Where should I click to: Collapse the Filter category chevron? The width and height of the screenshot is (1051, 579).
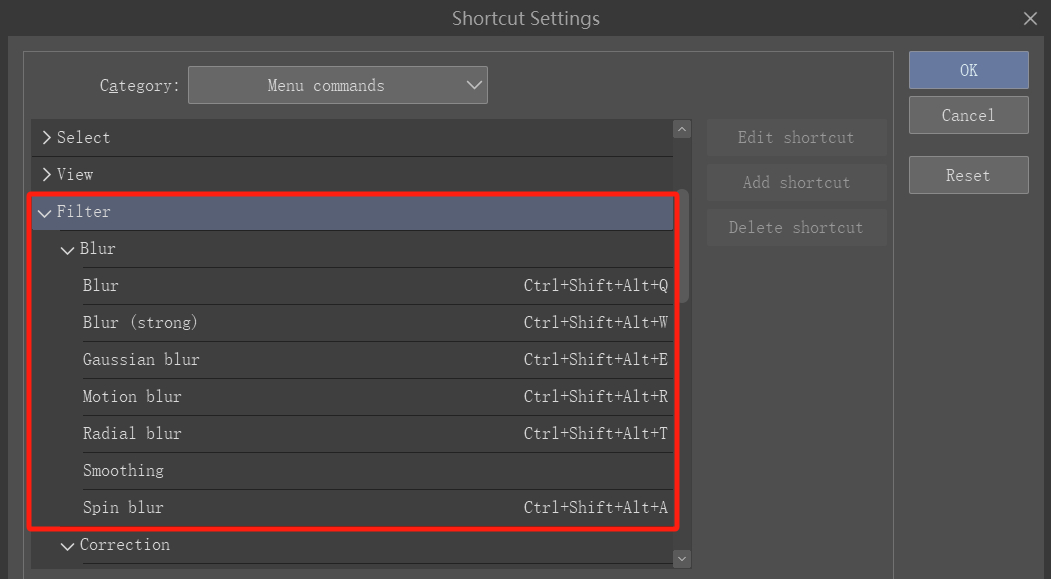tap(44, 212)
